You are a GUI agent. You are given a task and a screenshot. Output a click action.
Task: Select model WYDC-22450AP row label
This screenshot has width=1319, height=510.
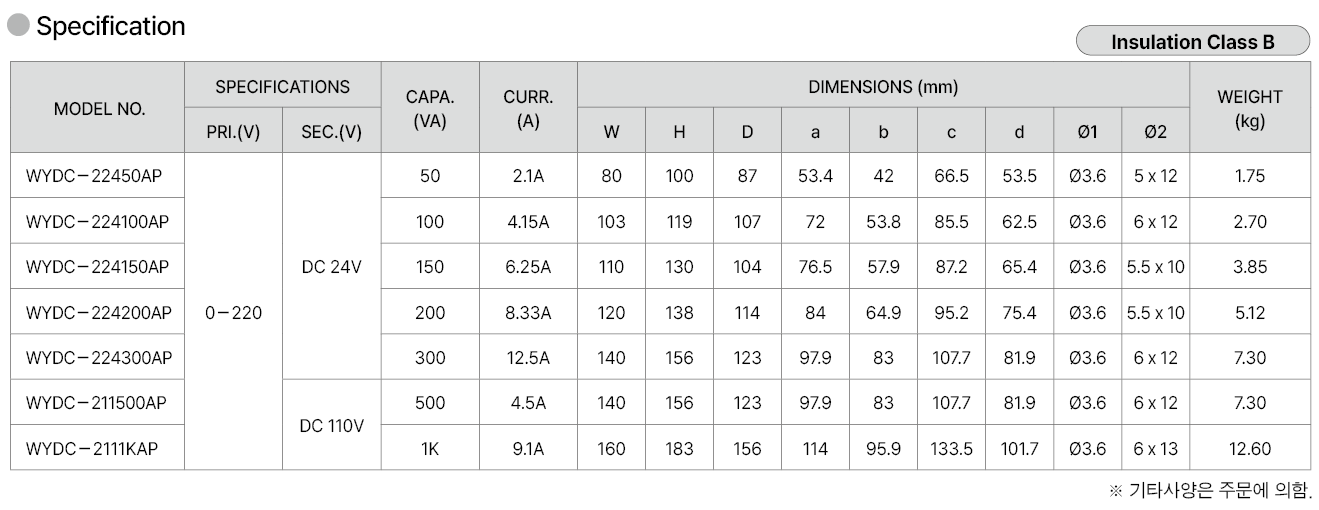[x=94, y=176]
